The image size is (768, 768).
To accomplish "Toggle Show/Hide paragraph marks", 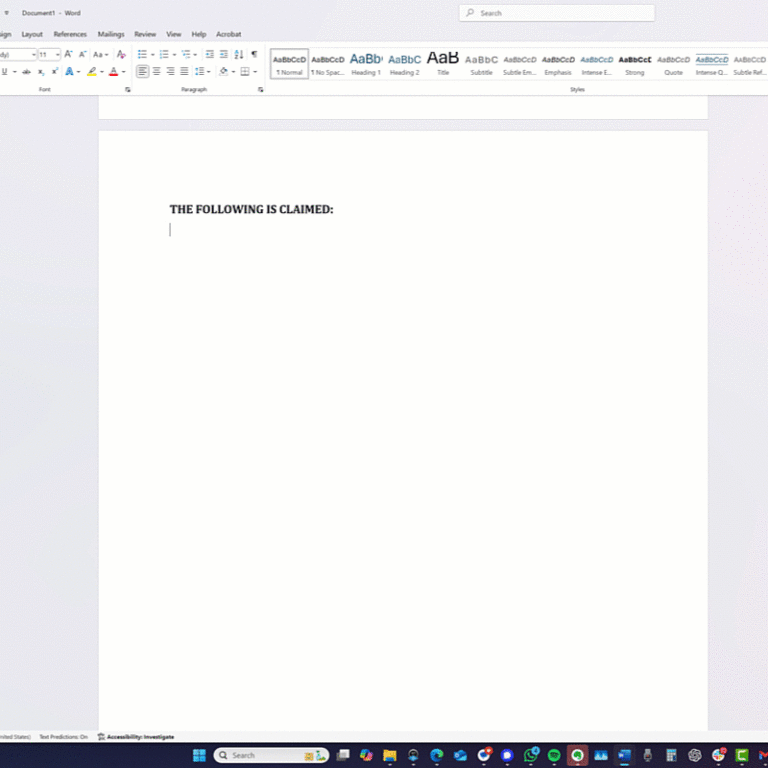I will pos(254,54).
